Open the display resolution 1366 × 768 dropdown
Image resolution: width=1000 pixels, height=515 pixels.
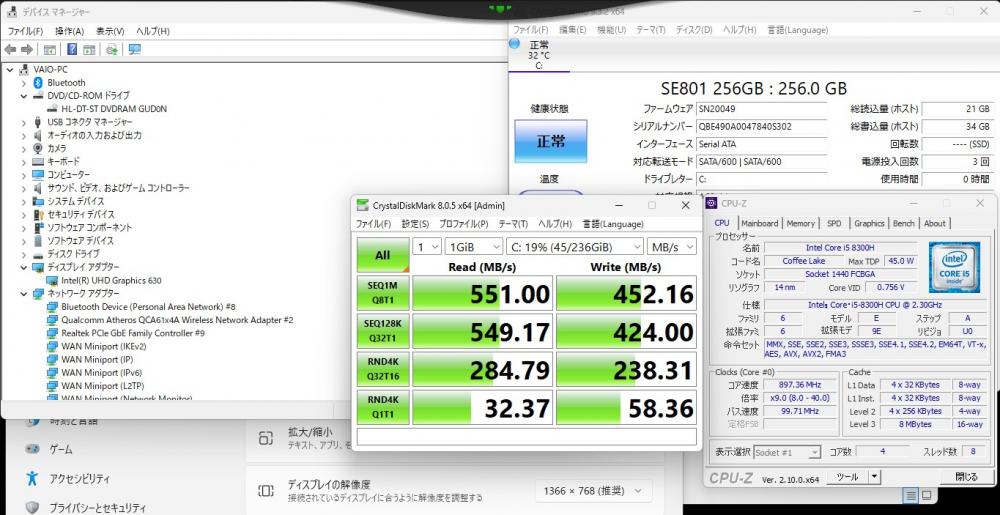coord(593,491)
